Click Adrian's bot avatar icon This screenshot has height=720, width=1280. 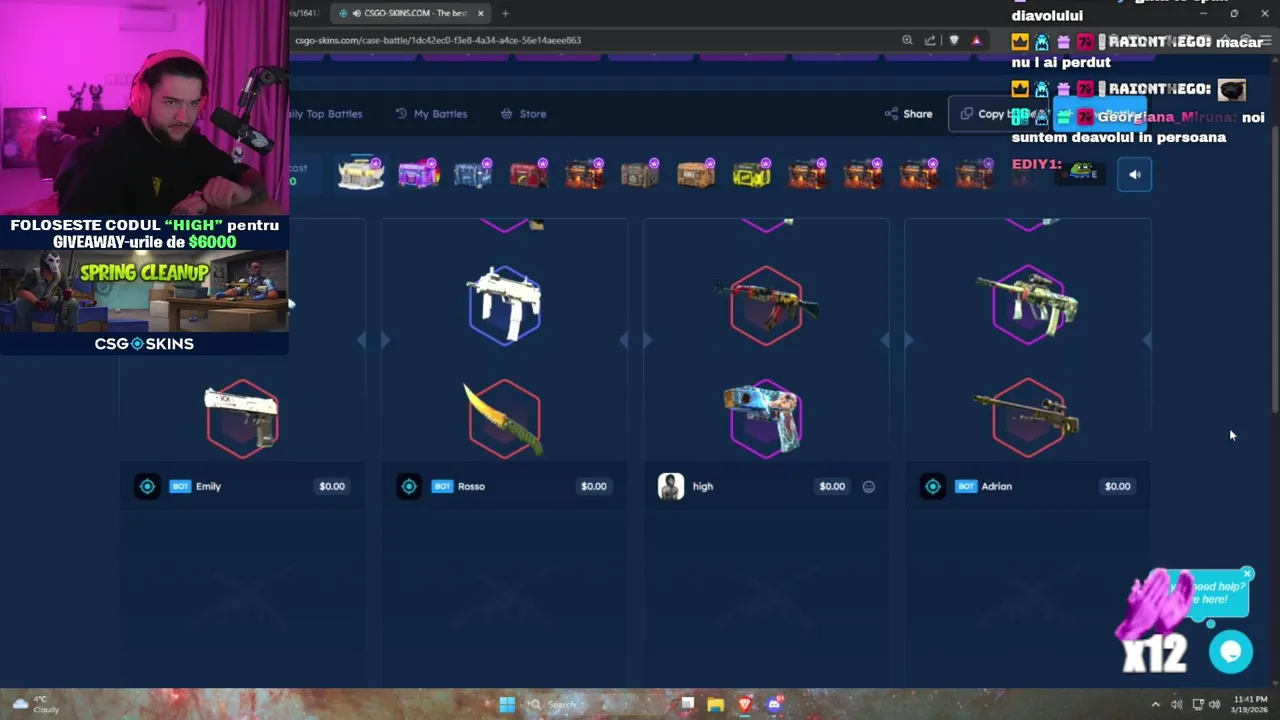click(933, 486)
